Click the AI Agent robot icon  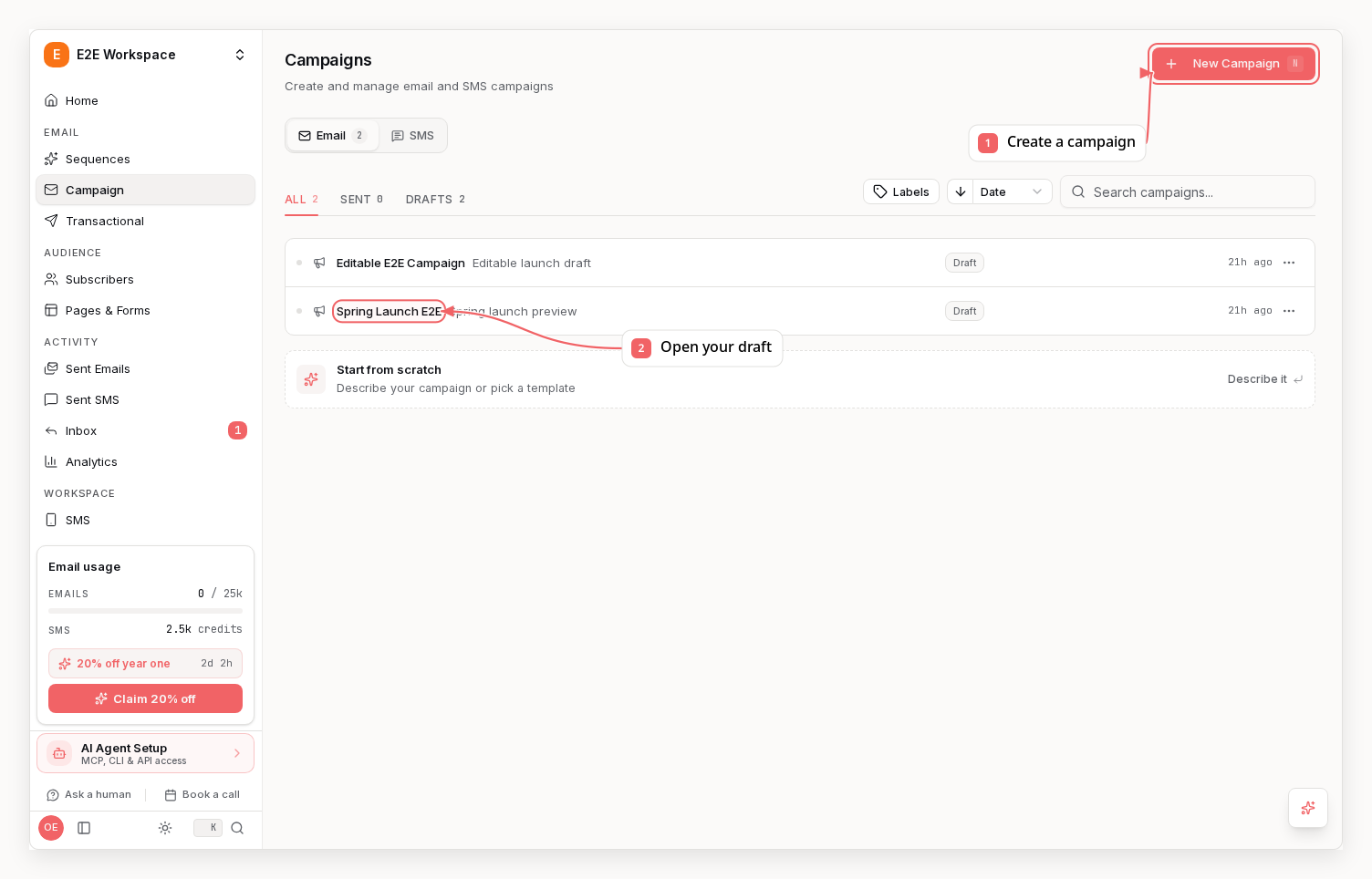[x=59, y=753]
